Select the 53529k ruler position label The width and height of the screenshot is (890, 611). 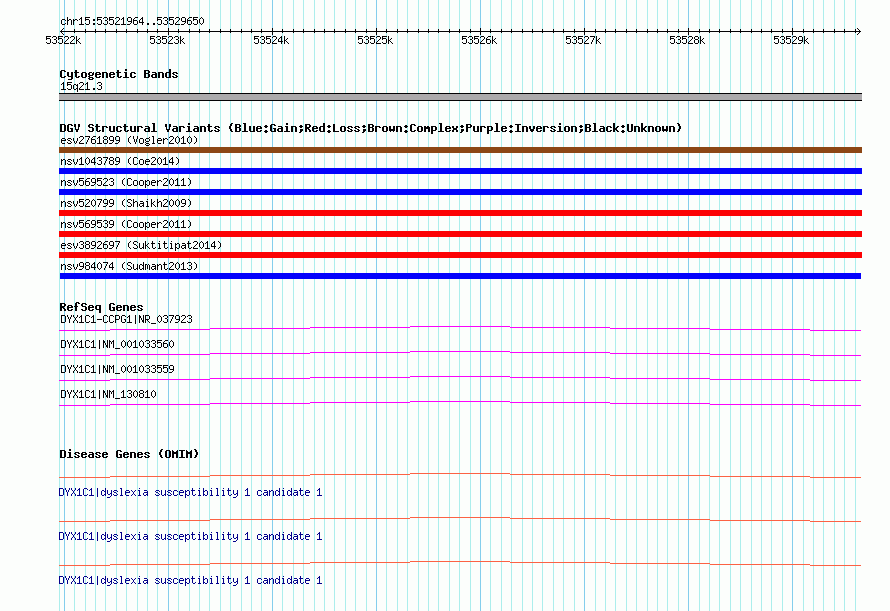tap(791, 41)
